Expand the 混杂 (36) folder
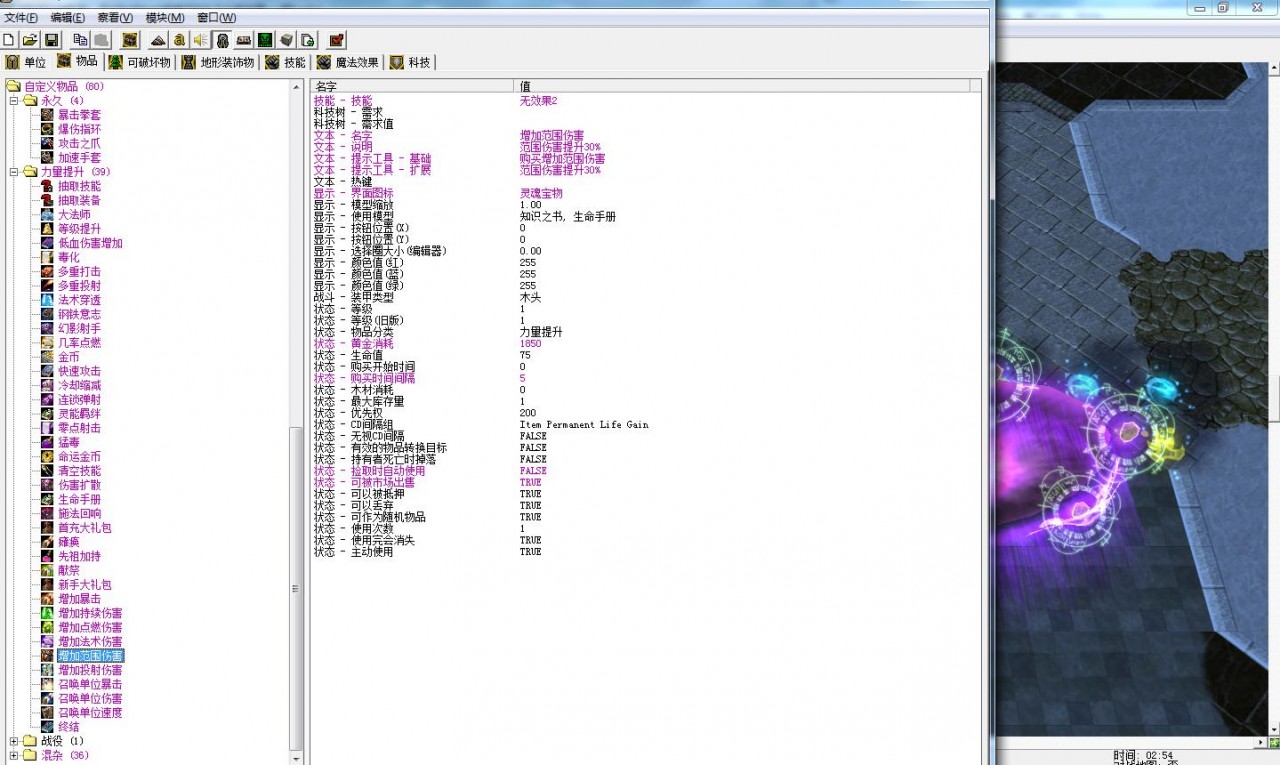 (14, 755)
